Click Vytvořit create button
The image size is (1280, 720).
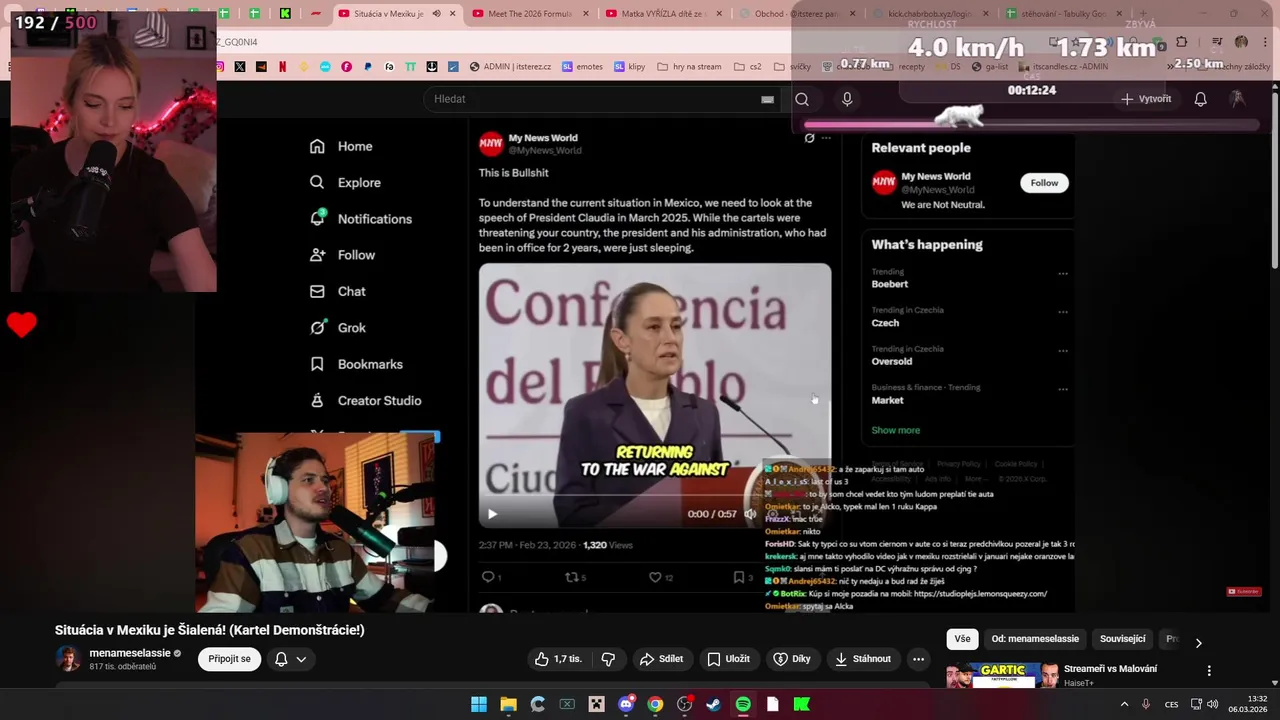tap(1146, 99)
